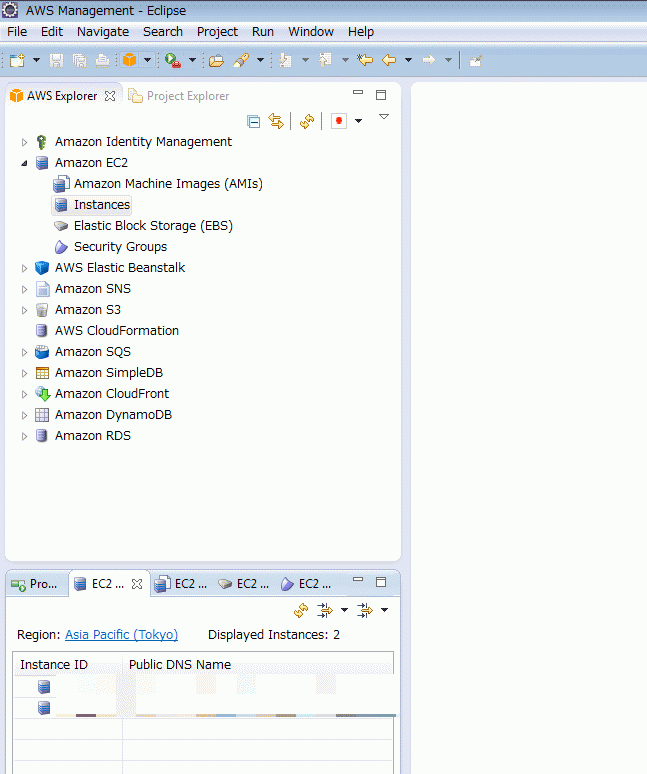This screenshot has height=774, width=647.
Task: Close the EC2 Instances tab
Action: click(x=137, y=584)
